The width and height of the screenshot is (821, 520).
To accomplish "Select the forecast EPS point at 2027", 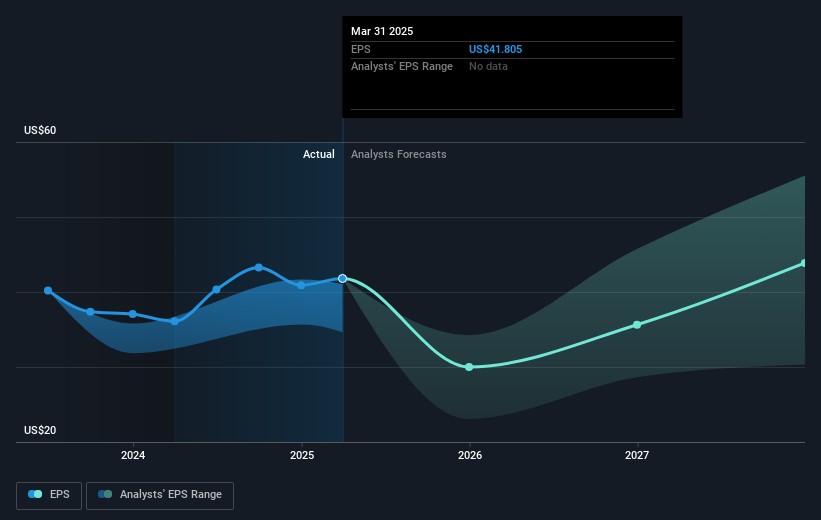I will point(637,325).
